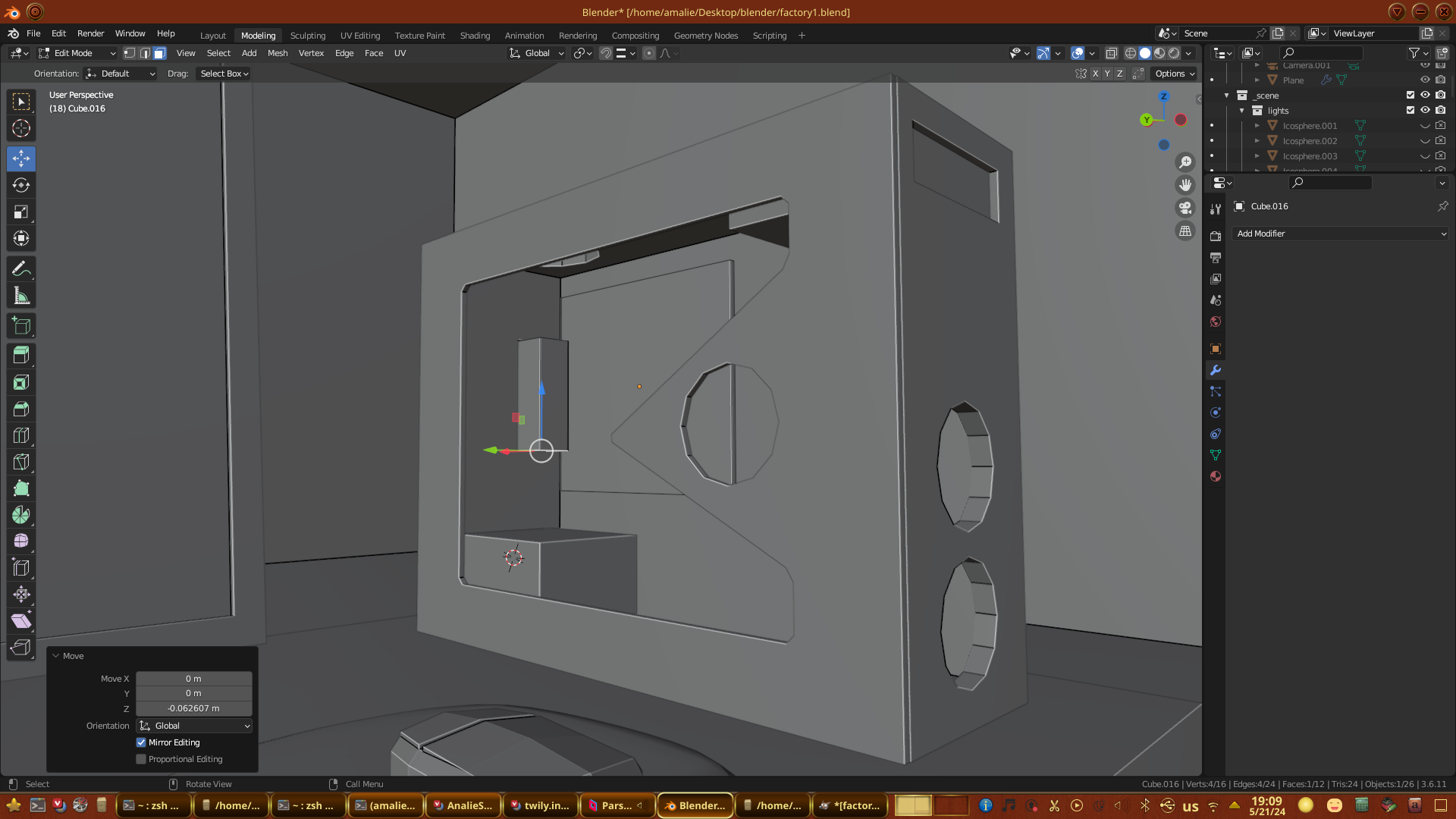Viewport: 1456px width, 819px height.
Task: Activate the Annotate pencil tool
Action: [21, 269]
